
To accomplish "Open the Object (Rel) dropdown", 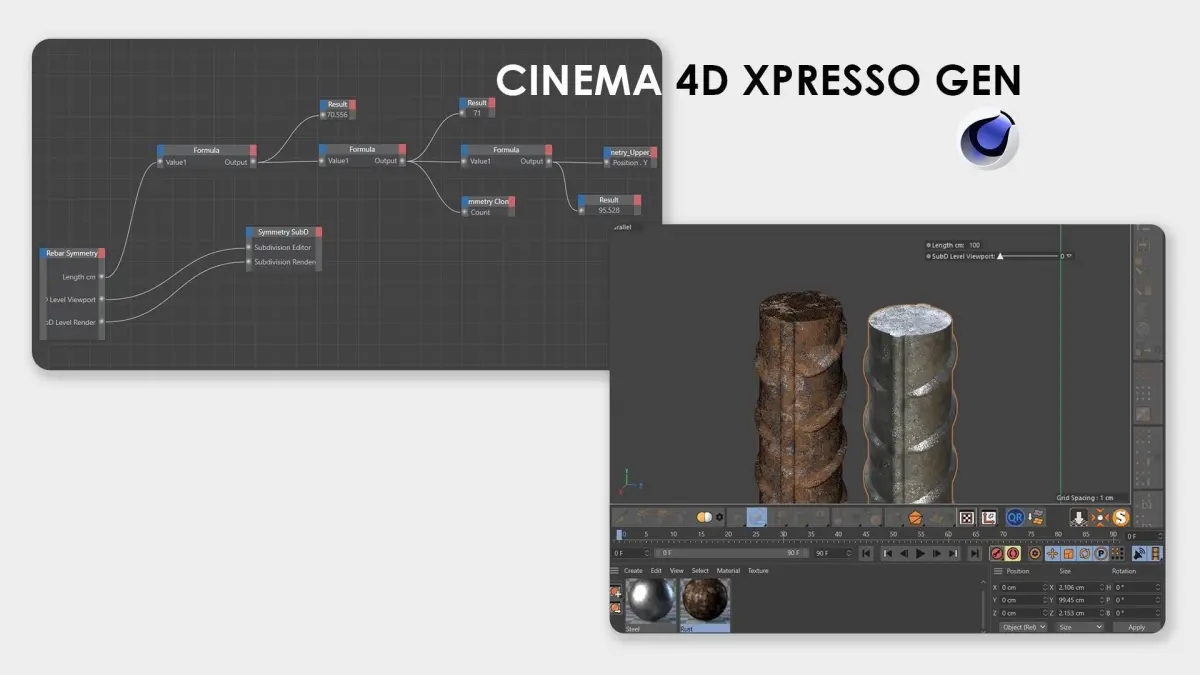I will click(x=1023, y=627).
